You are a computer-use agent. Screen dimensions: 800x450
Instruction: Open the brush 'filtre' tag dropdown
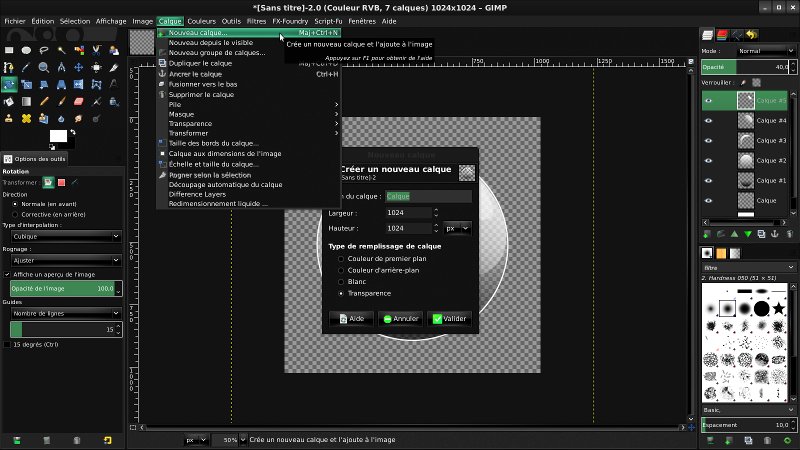pos(748,267)
